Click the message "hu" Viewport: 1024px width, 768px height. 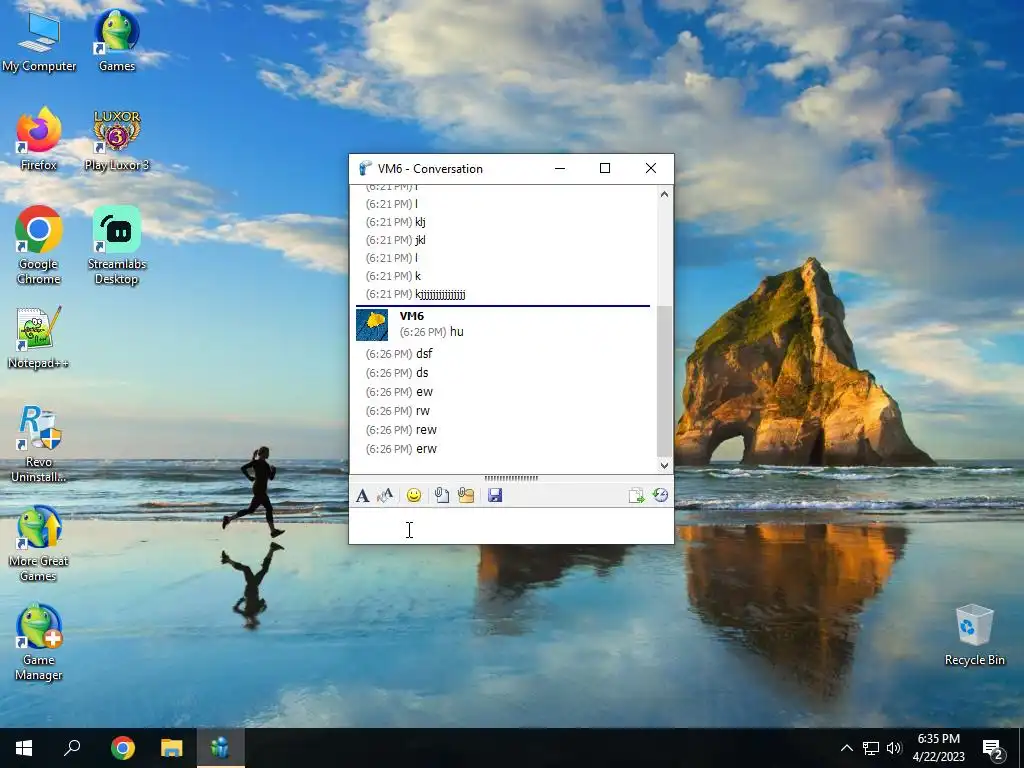tap(456, 332)
